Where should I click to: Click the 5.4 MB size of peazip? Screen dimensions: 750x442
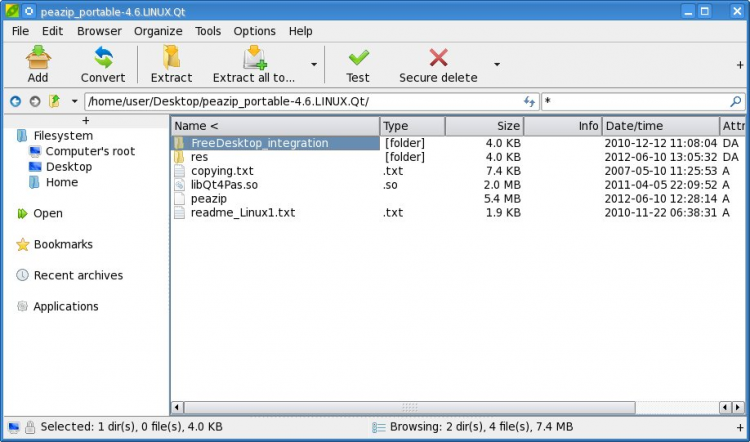[x=502, y=199]
